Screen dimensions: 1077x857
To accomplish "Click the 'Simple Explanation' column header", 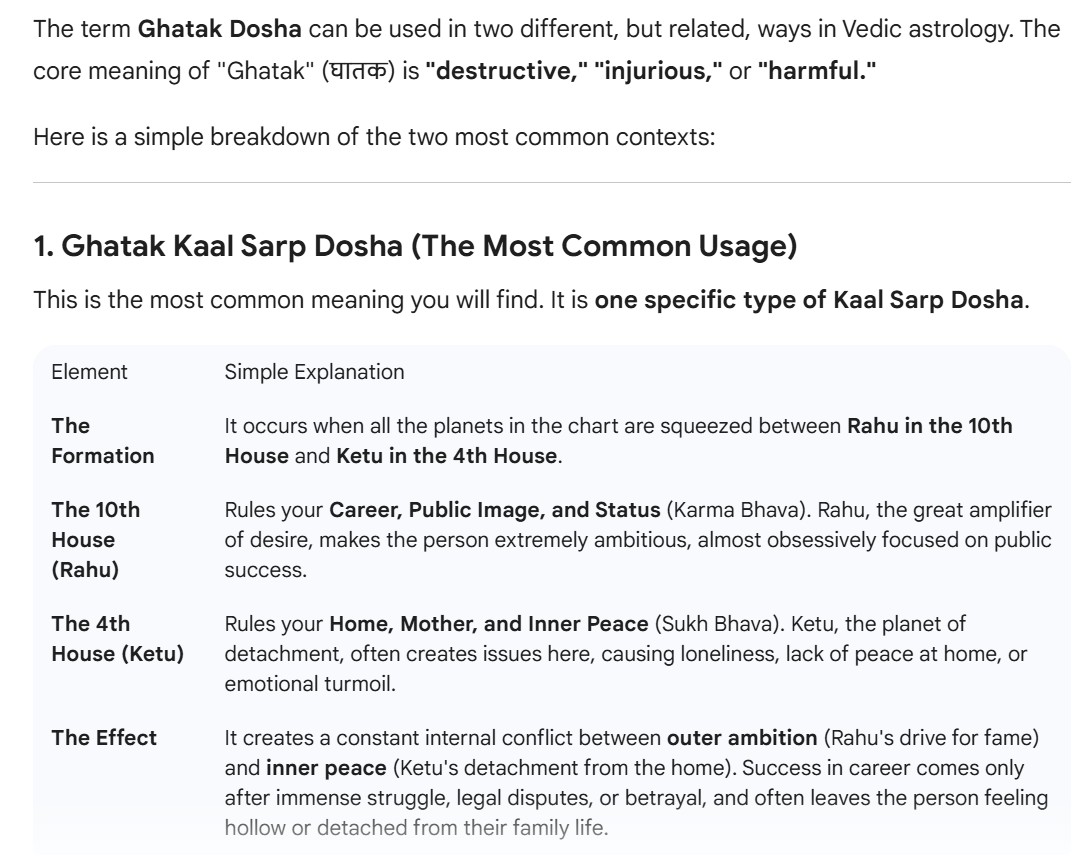I will click(x=314, y=372).
